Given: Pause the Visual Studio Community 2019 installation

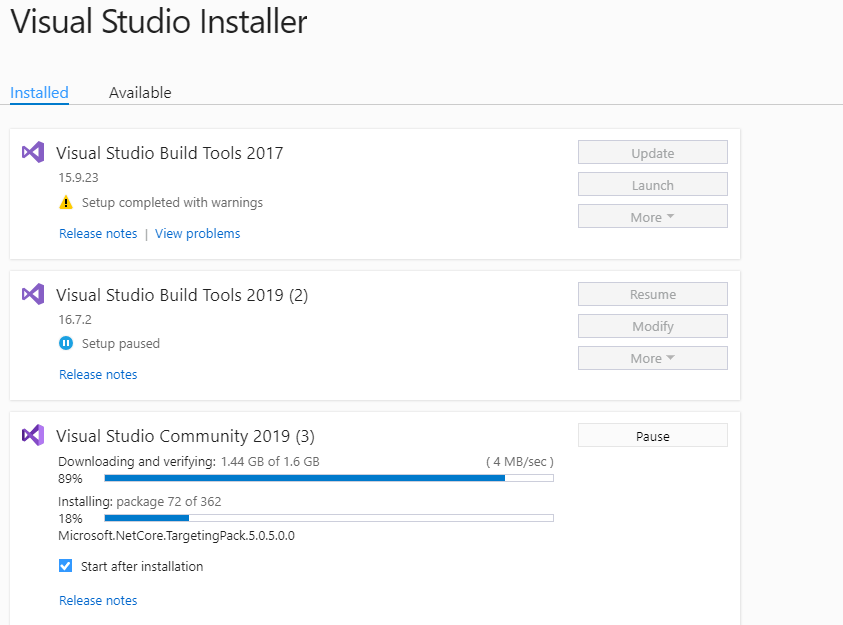Looking at the screenshot, I should (653, 436).
